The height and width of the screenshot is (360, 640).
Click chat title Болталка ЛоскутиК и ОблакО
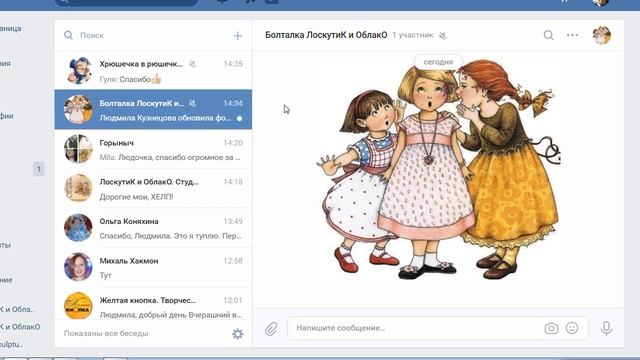click(326, 35)
